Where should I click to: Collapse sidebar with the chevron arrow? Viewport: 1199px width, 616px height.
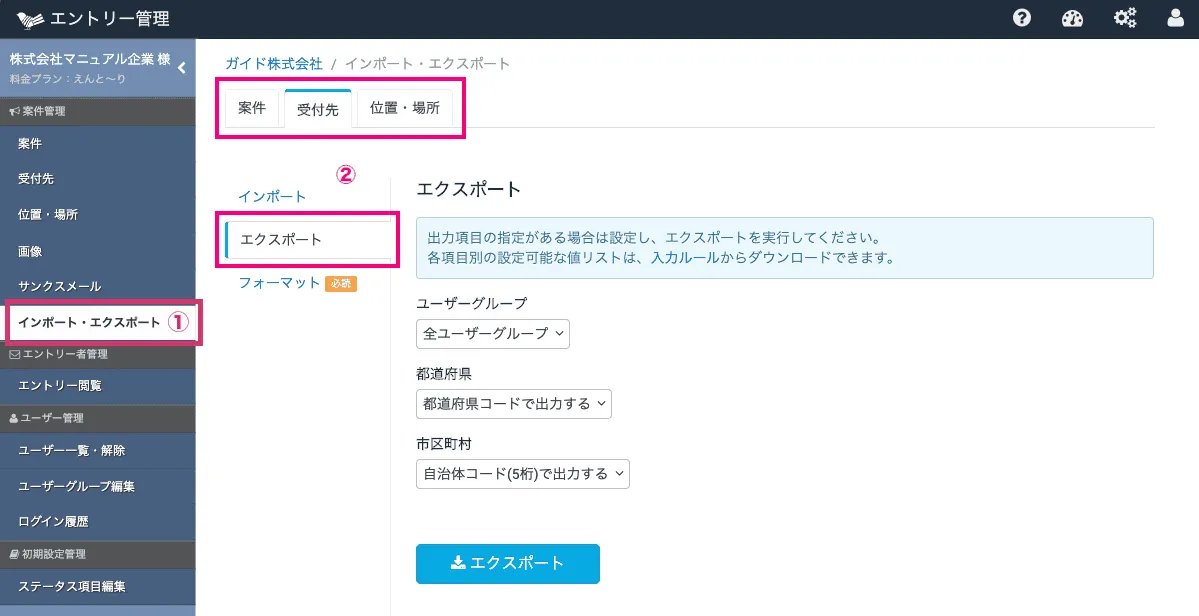(x=182, y=68)
